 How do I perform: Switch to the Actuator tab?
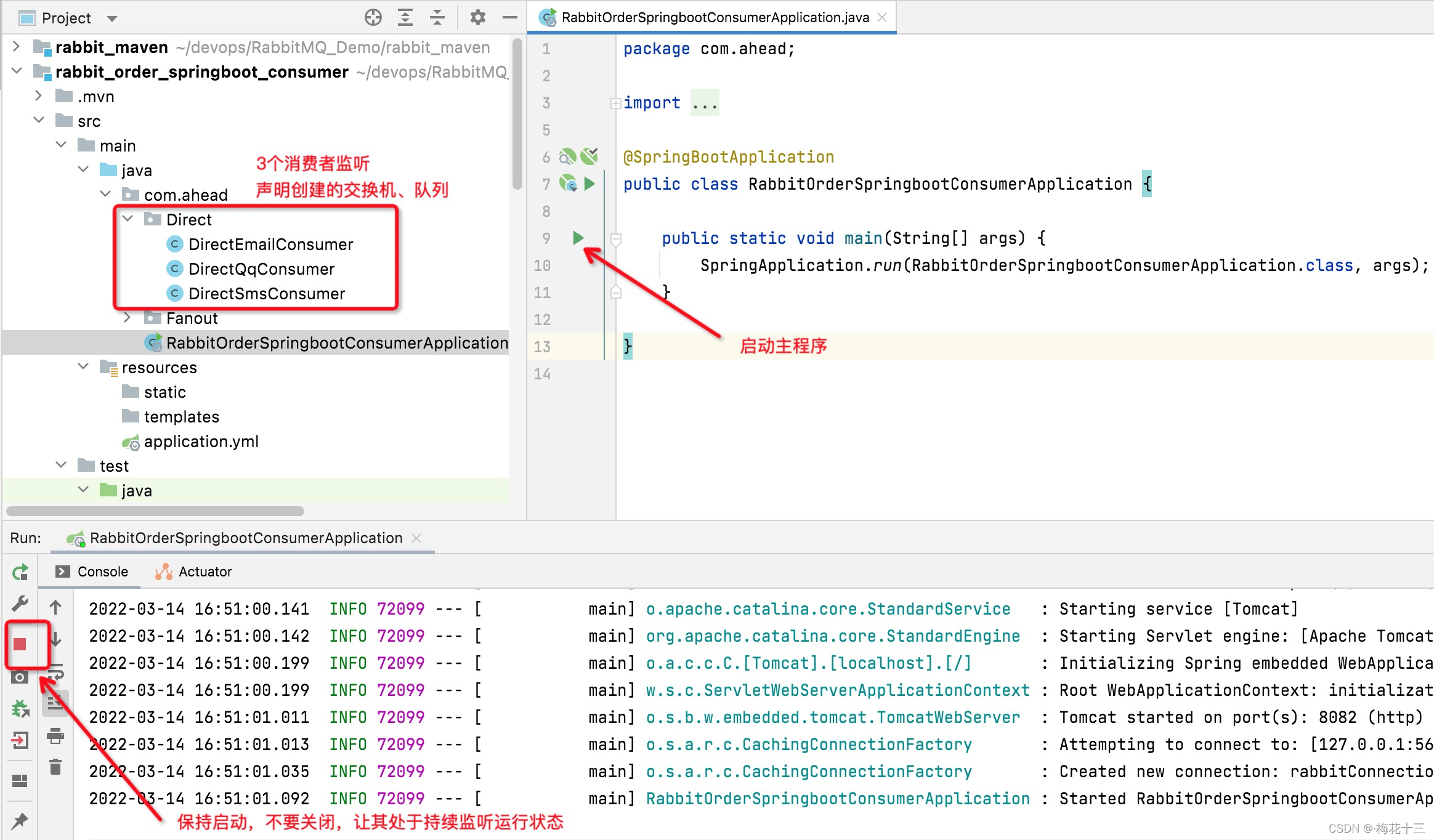[x=205, y=571]
